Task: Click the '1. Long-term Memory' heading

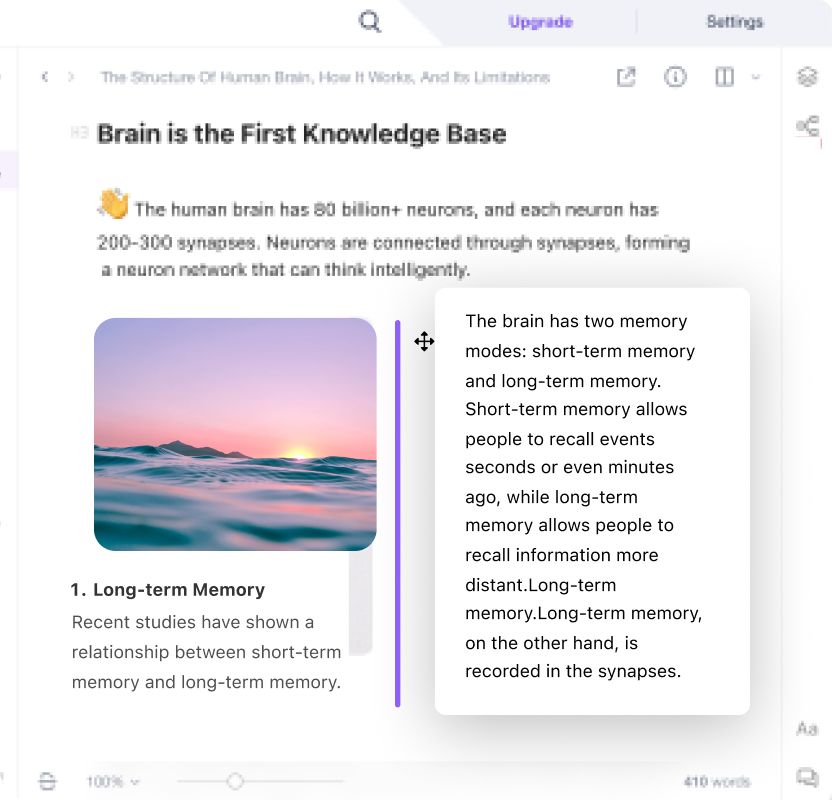Action: point(168,589)
